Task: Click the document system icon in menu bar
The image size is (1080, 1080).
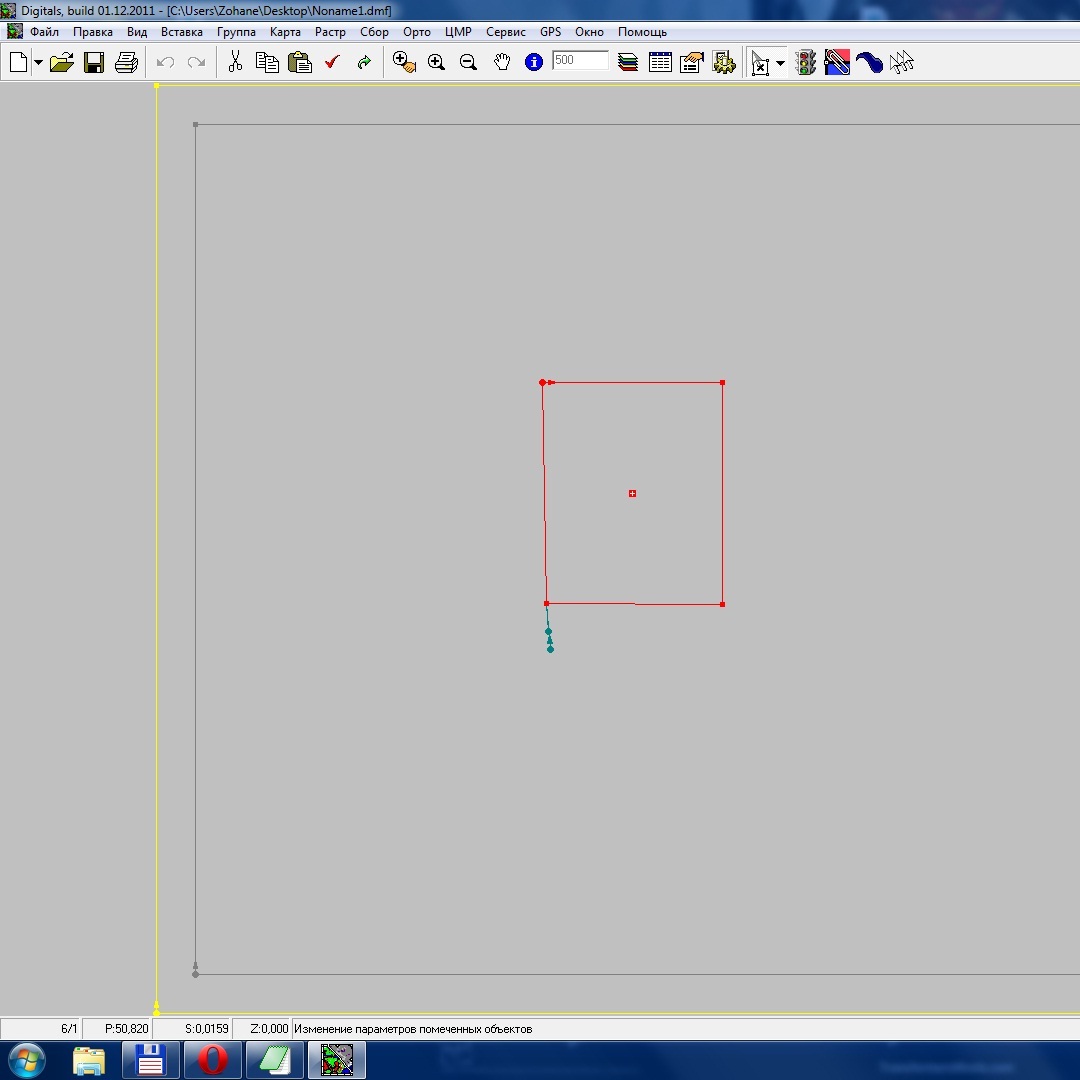Action: click(x=14, y=31)
